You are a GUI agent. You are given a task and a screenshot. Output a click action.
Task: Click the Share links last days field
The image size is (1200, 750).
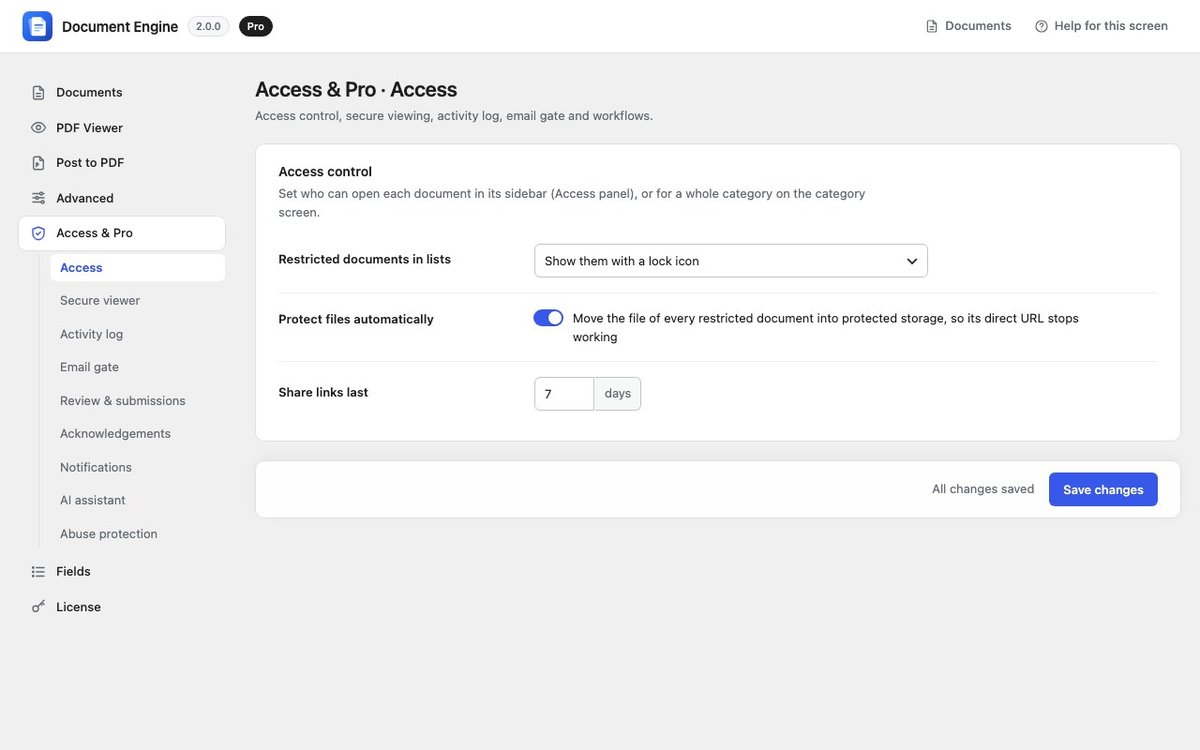(x=564, y=394)
